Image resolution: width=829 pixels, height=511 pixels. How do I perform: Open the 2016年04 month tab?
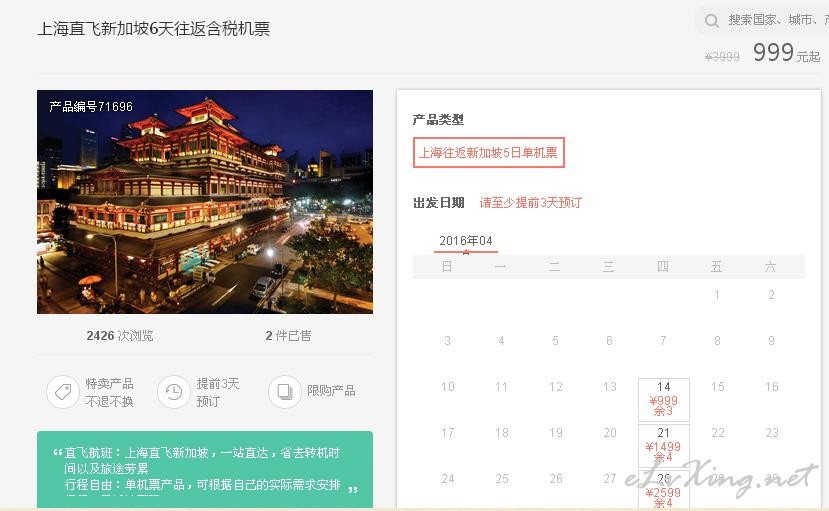[x=466, y=241]
